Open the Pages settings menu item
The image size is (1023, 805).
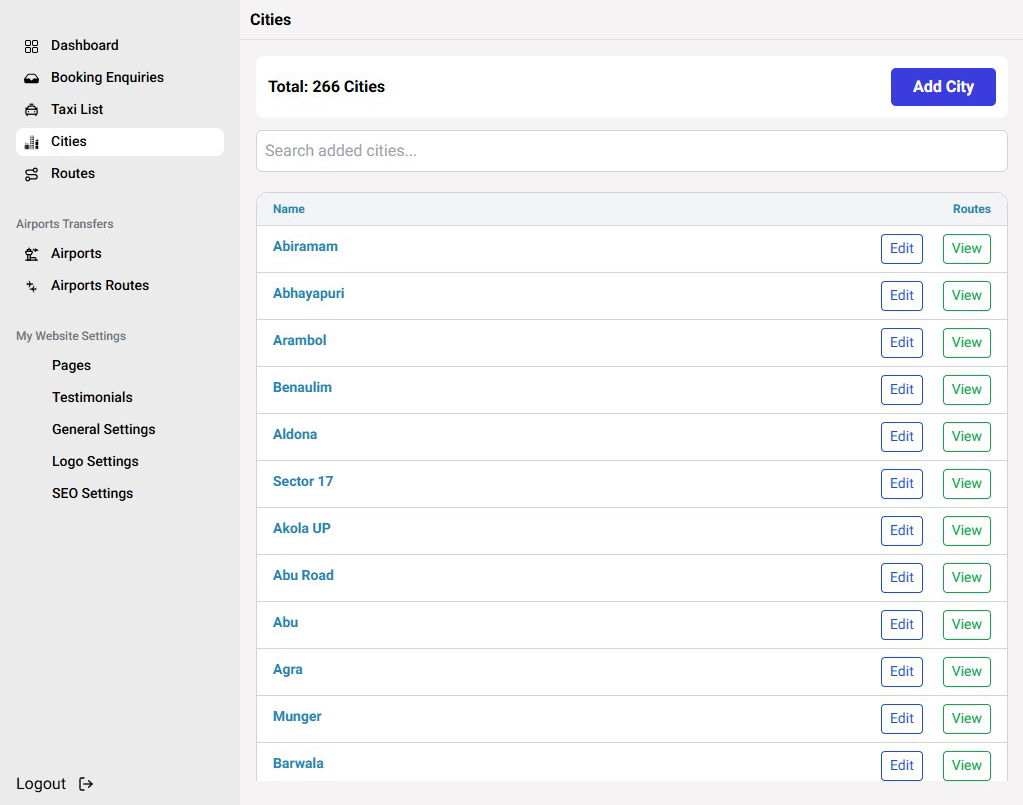[x=71, y=365]
